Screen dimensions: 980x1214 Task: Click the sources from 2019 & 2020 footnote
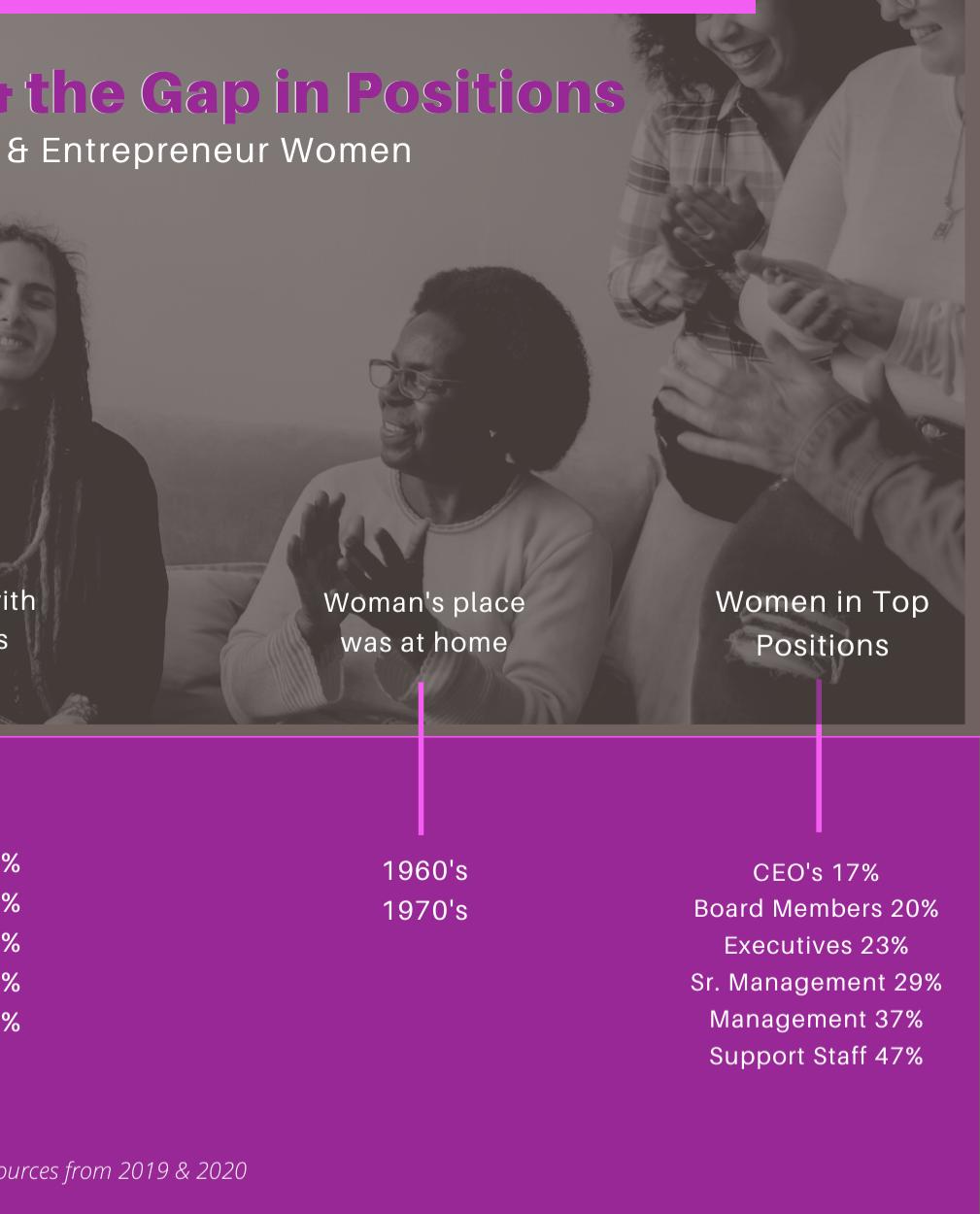click(123, 1171)
